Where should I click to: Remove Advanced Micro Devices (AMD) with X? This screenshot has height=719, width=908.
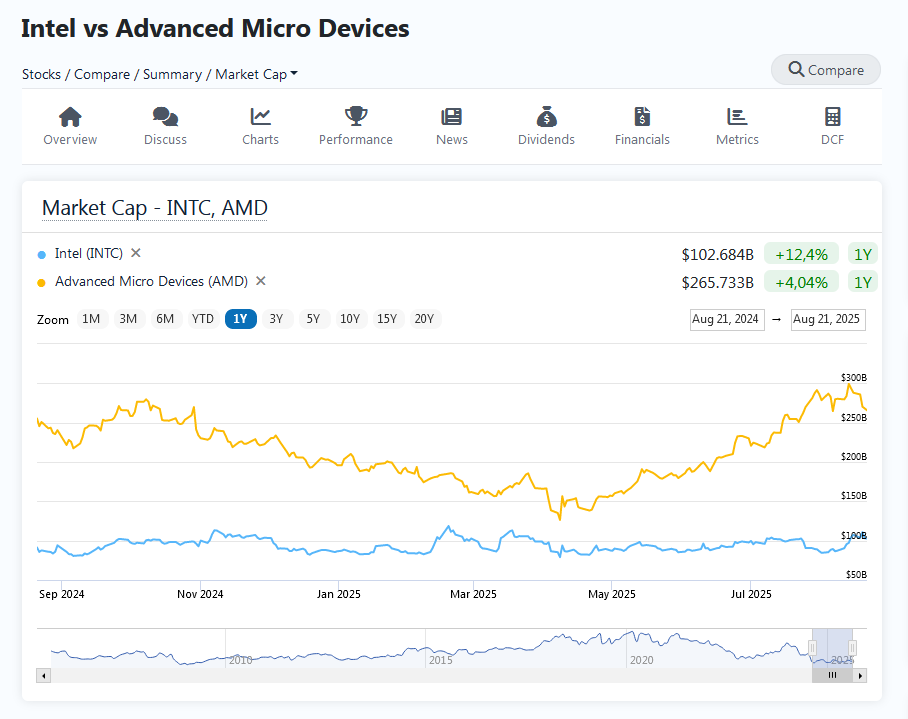coord(261,281)
